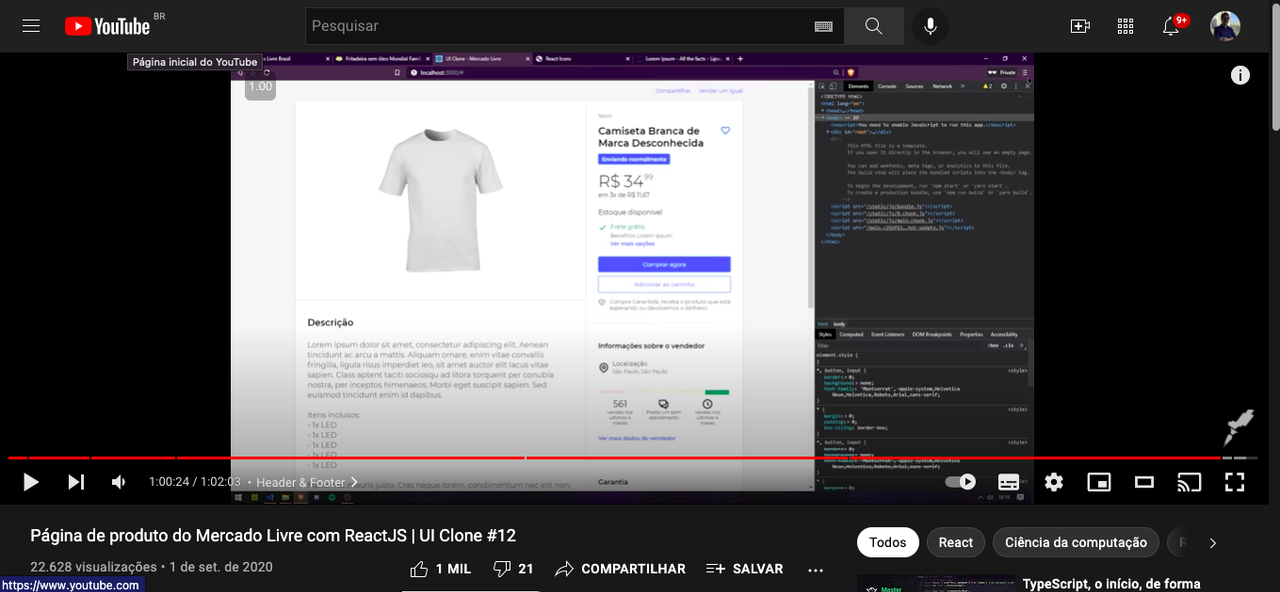Expand the Header & Footer chapter list

307,482
